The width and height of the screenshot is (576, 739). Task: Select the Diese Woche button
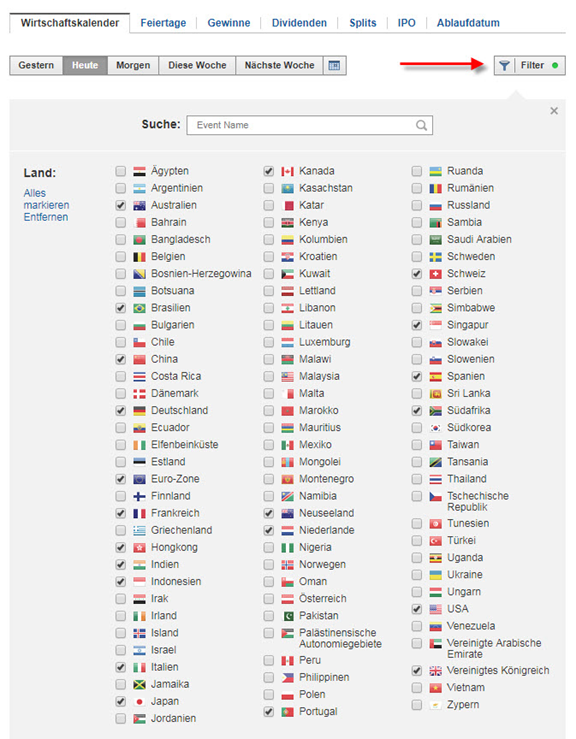(x=197, y=66)
